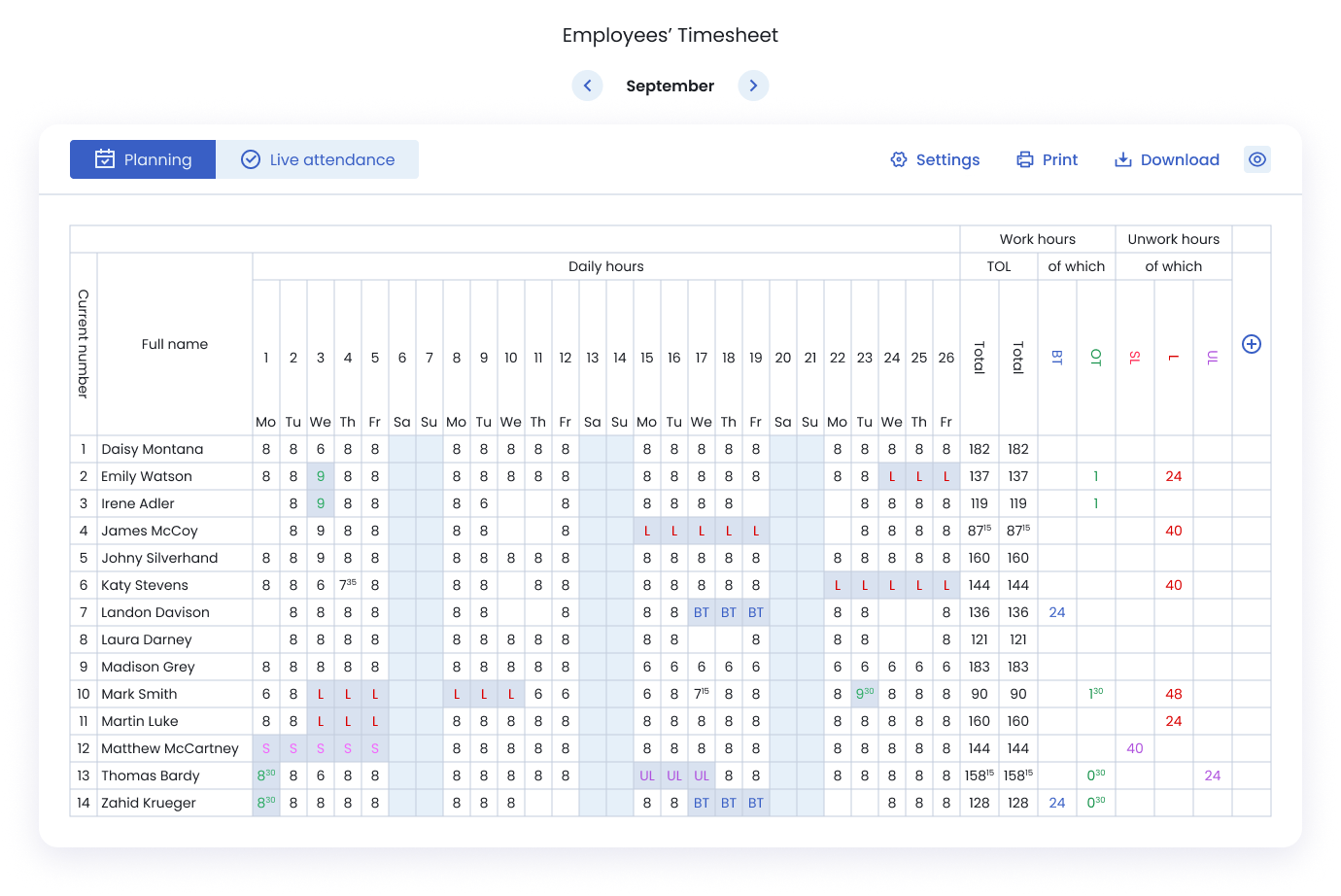Screen dimensions: 1341x896
Task: Go to the previous month with left chevron
Action: [x=587, y=86]
